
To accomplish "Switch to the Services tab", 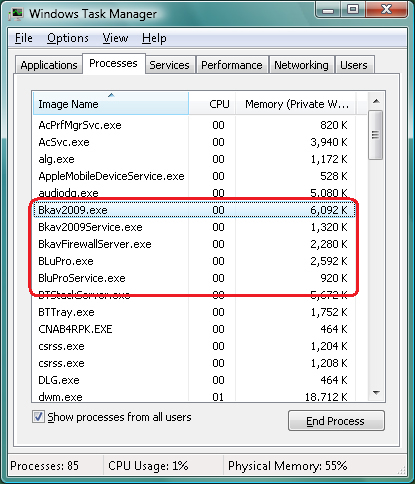I will [169, 65].
